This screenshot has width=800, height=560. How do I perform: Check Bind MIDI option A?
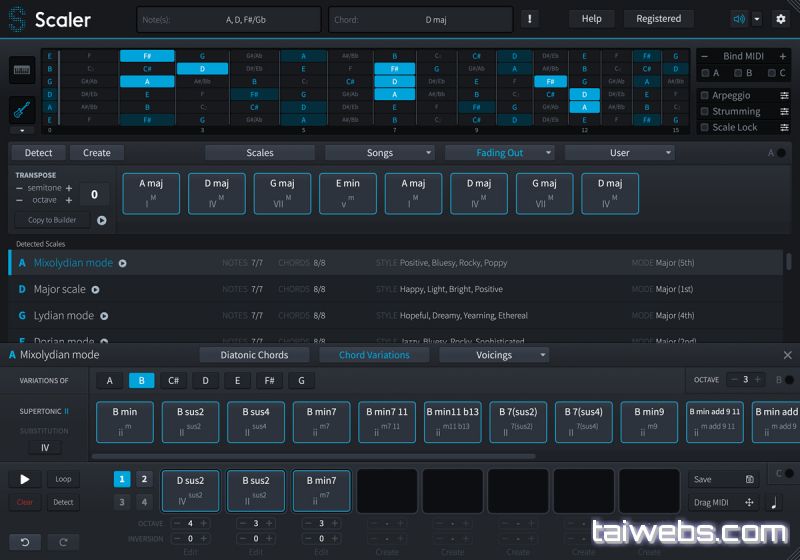click(x=705, y=73)
